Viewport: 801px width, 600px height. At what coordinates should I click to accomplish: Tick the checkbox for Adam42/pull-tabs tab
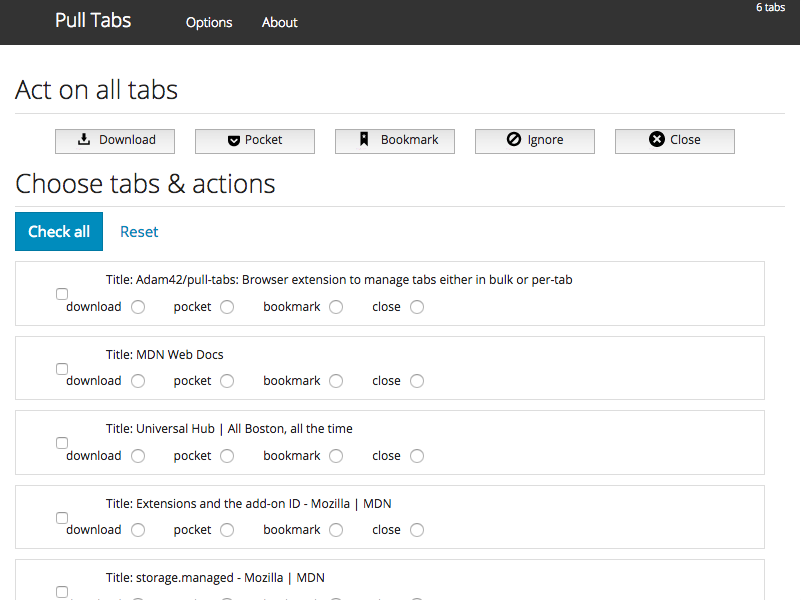[62, 294]
